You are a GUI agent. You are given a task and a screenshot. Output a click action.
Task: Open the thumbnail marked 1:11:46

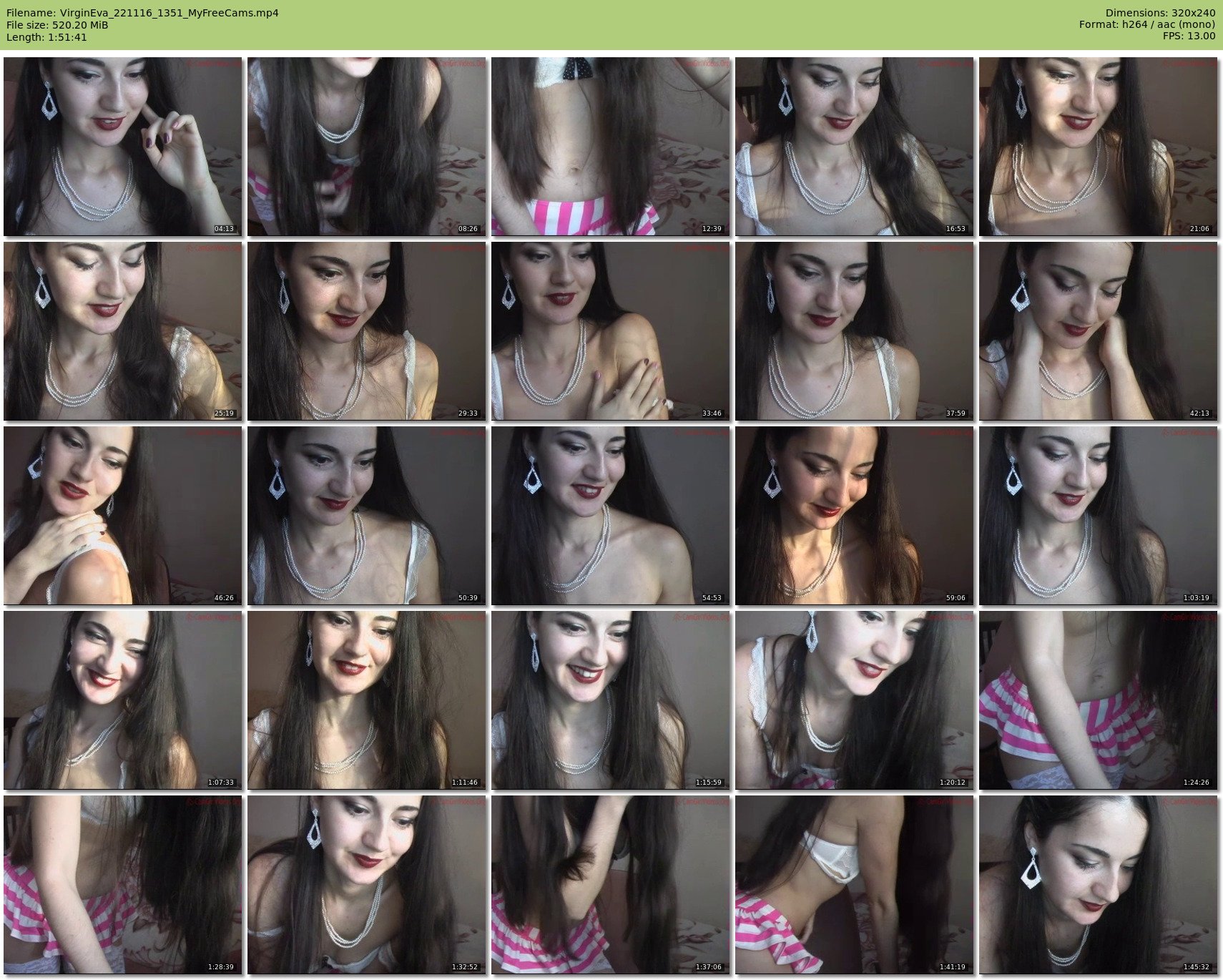(x=366, y=700)
